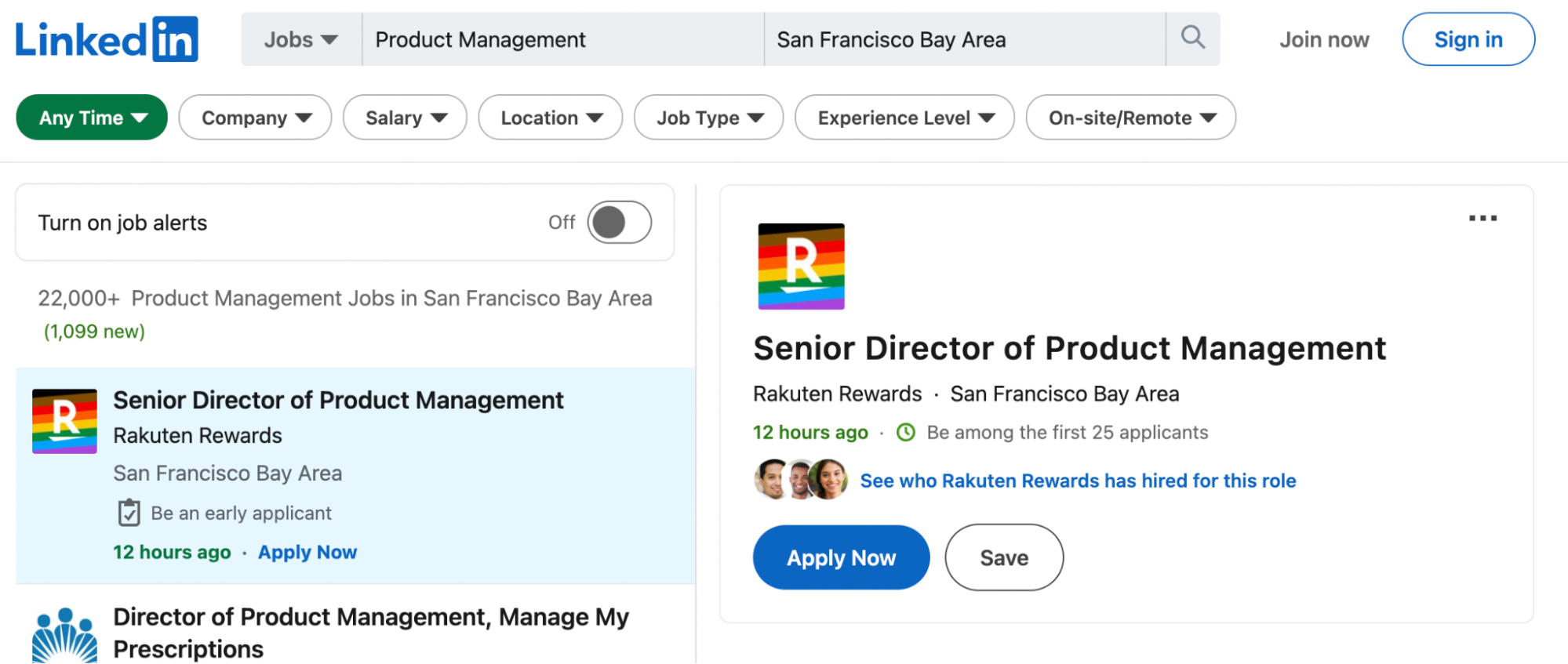1568x664 pixels.
Task: Click the Apply Now link in job card
Action: (307, 552)
